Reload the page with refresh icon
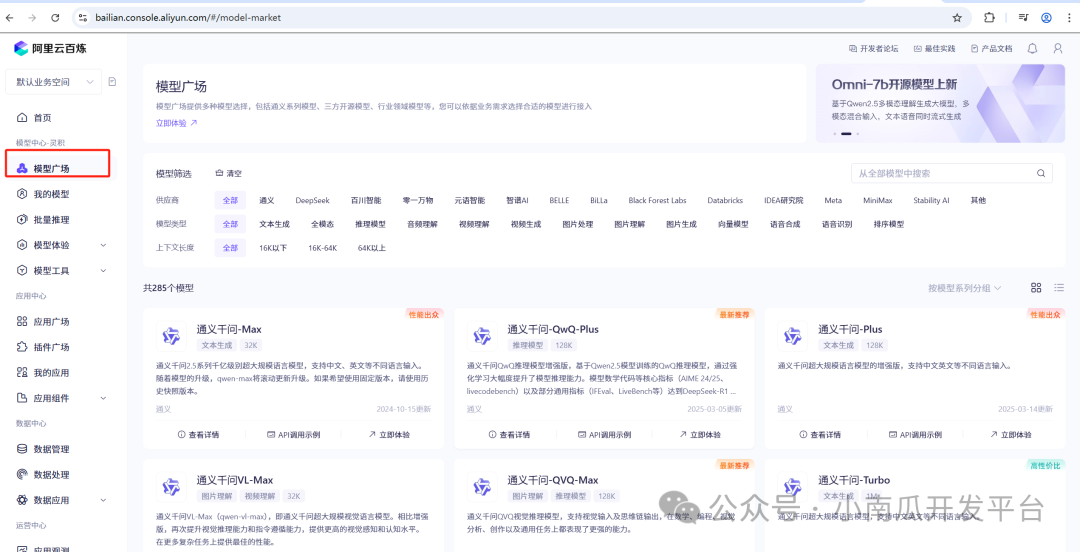Screen dimensions: 1080x552 [56, 17]
